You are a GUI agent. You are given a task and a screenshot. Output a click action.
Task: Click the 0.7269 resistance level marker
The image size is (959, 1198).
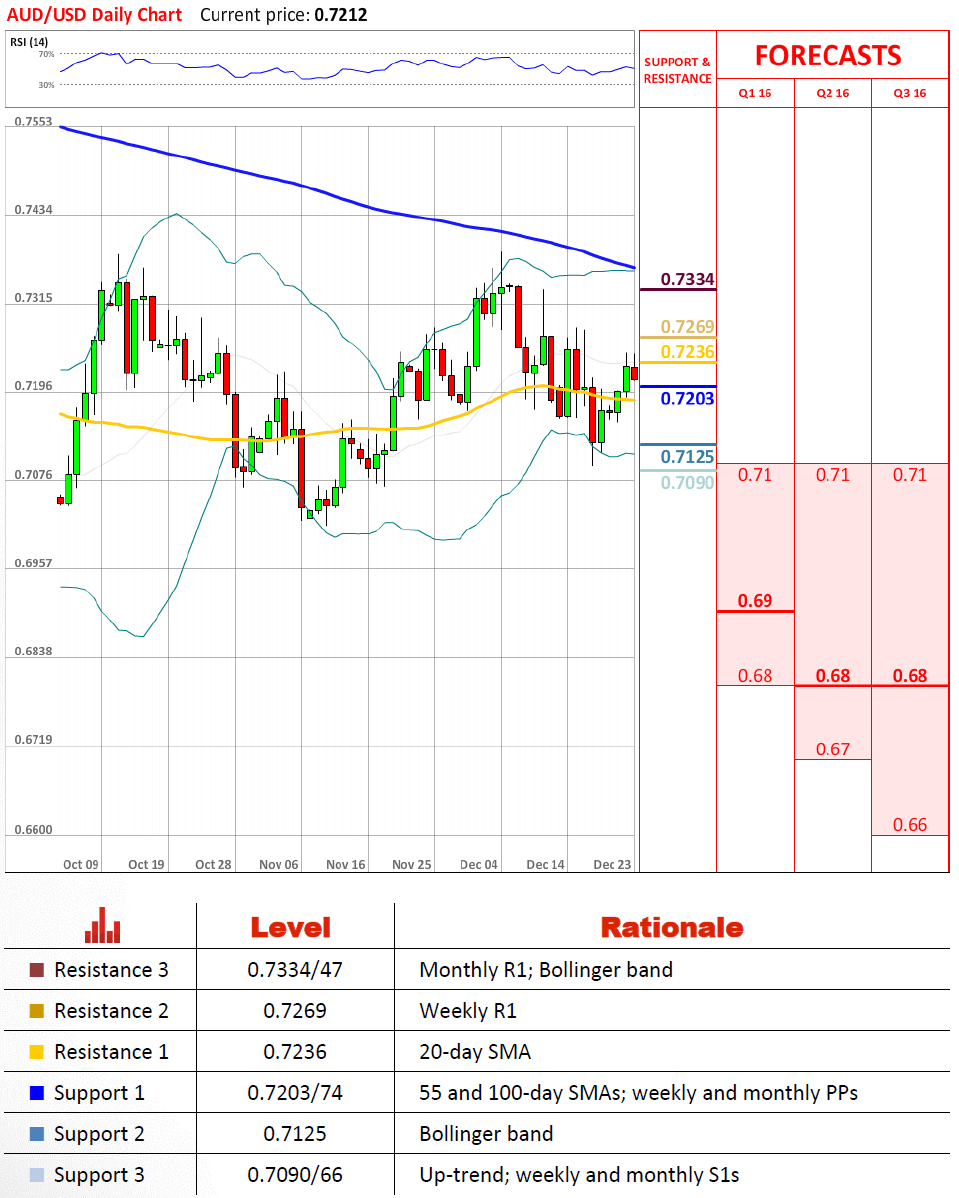click(x=687, y=327)
